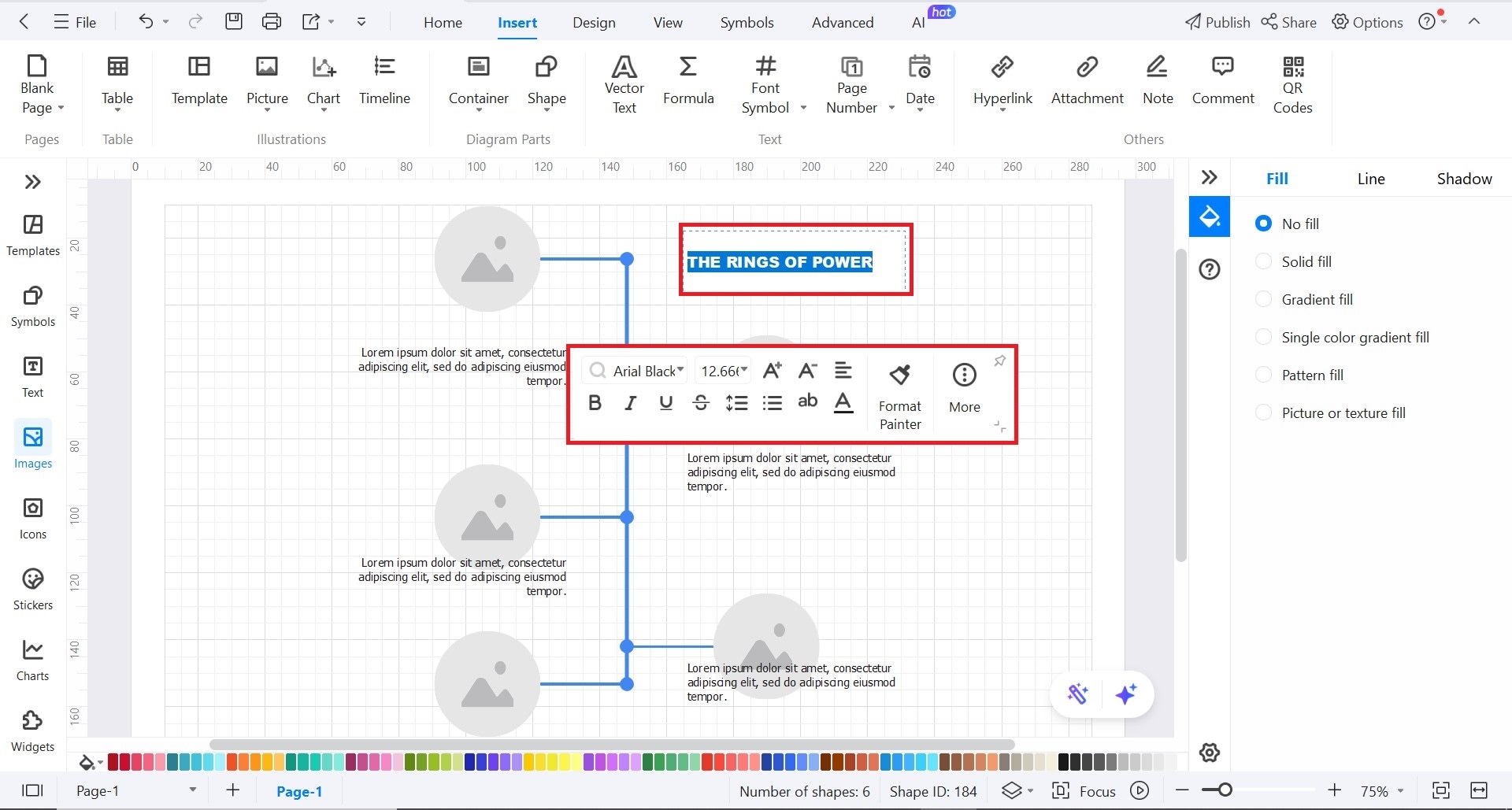Apply Italic in floating text toolbar
The height and width of the screenshot is (810, 1512).
(x=630, y=403)
